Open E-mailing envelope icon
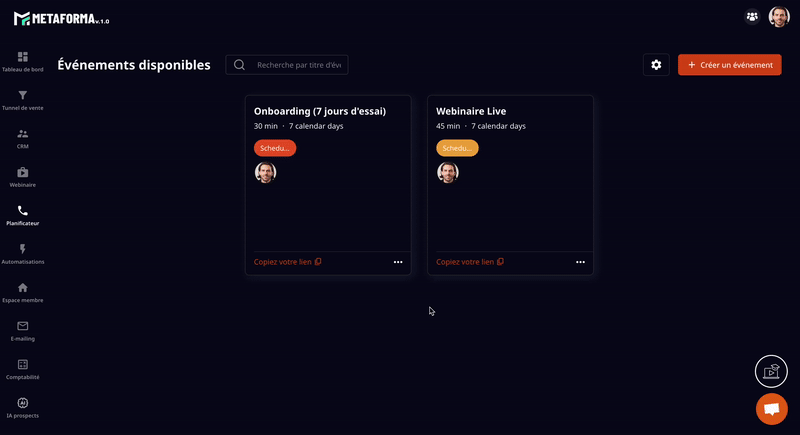800x435 pixels. [22, 326]
